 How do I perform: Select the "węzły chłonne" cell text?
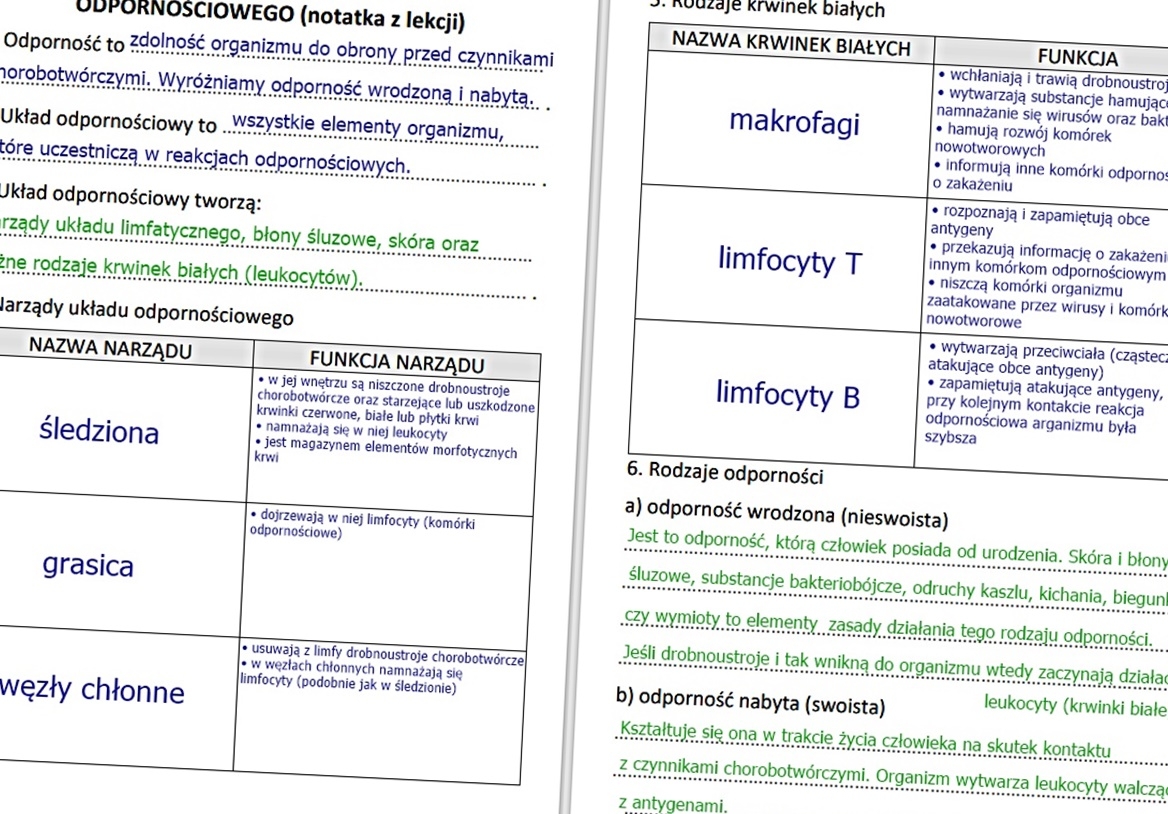point(92,691)
